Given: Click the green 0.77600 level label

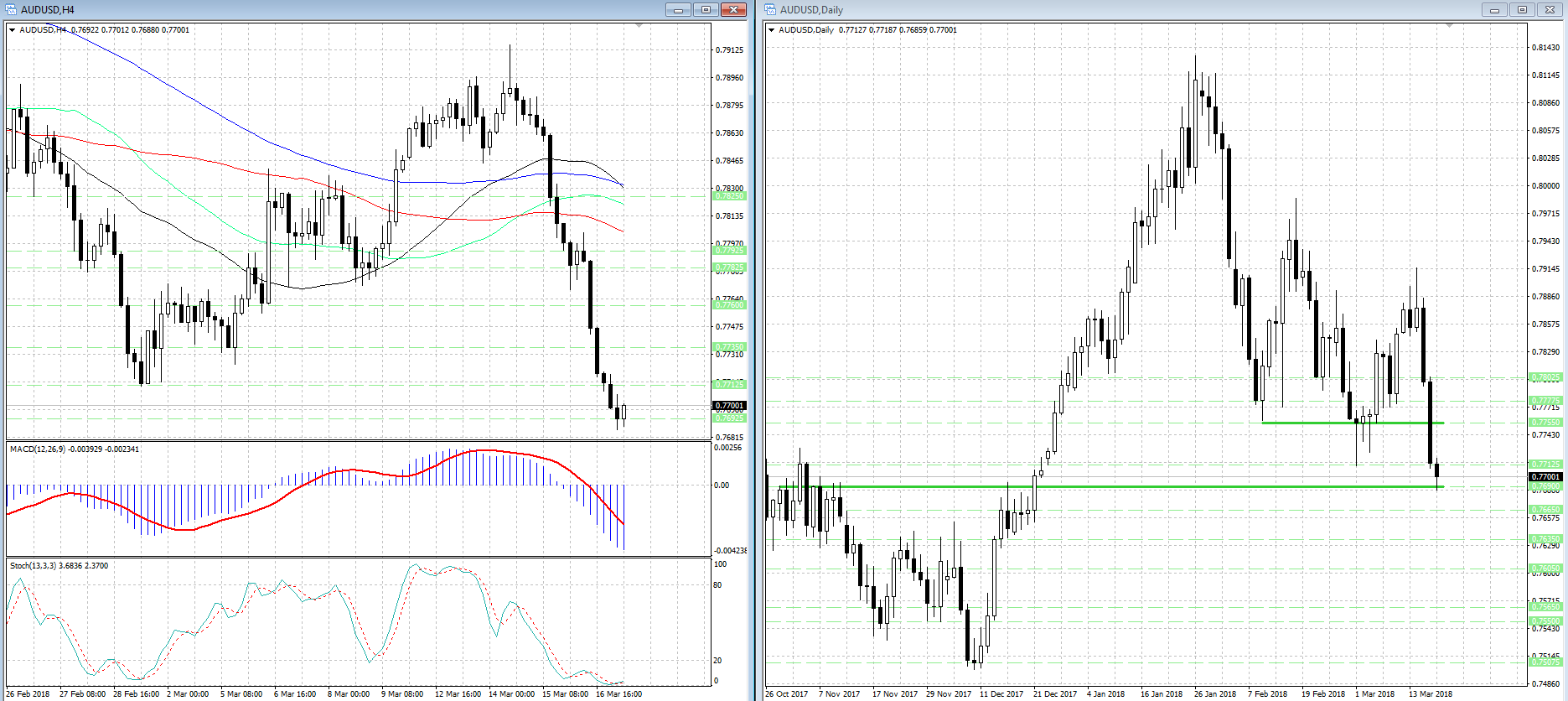Looking at the screenshot, I should pos(729,305).
